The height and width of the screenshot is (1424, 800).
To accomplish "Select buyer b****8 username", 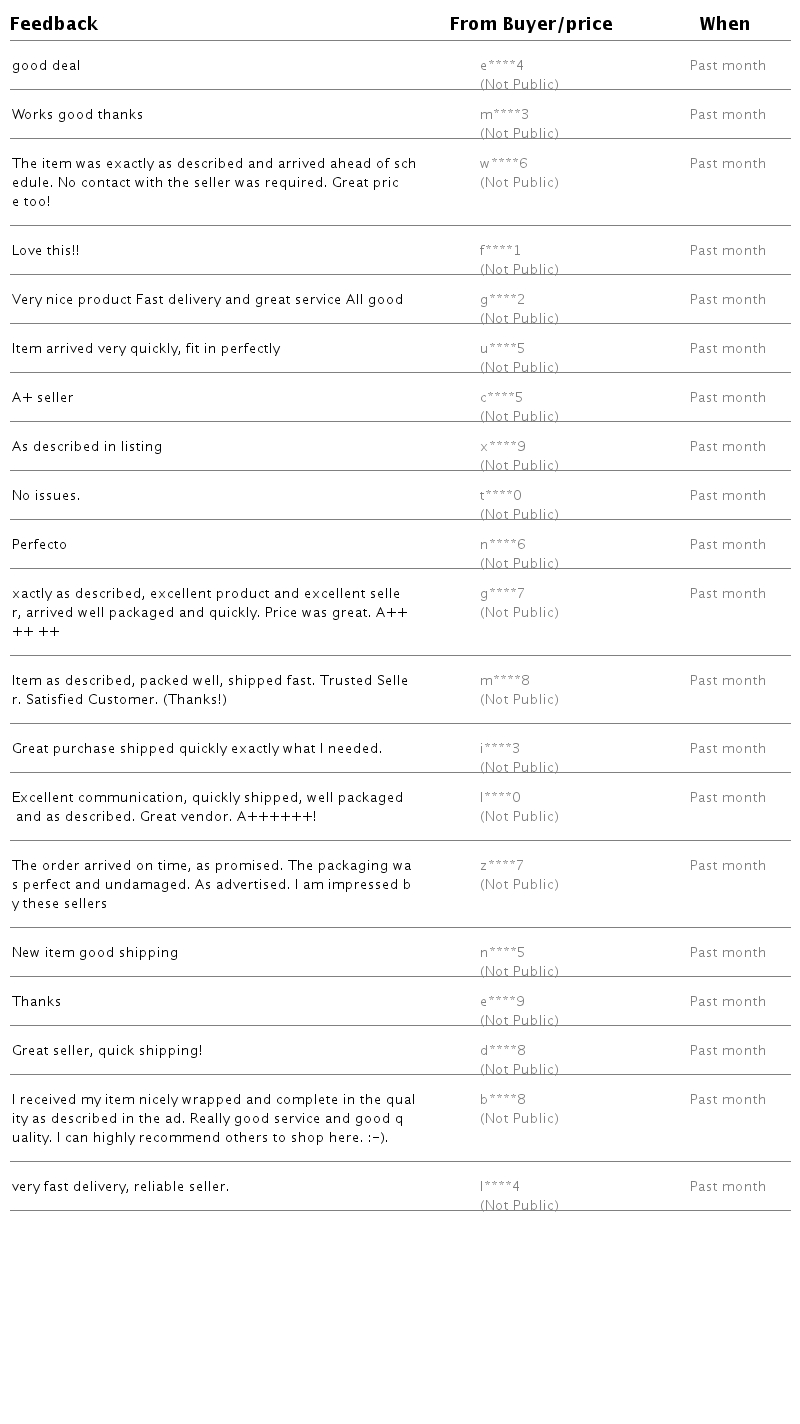I will click(502, 1100).
